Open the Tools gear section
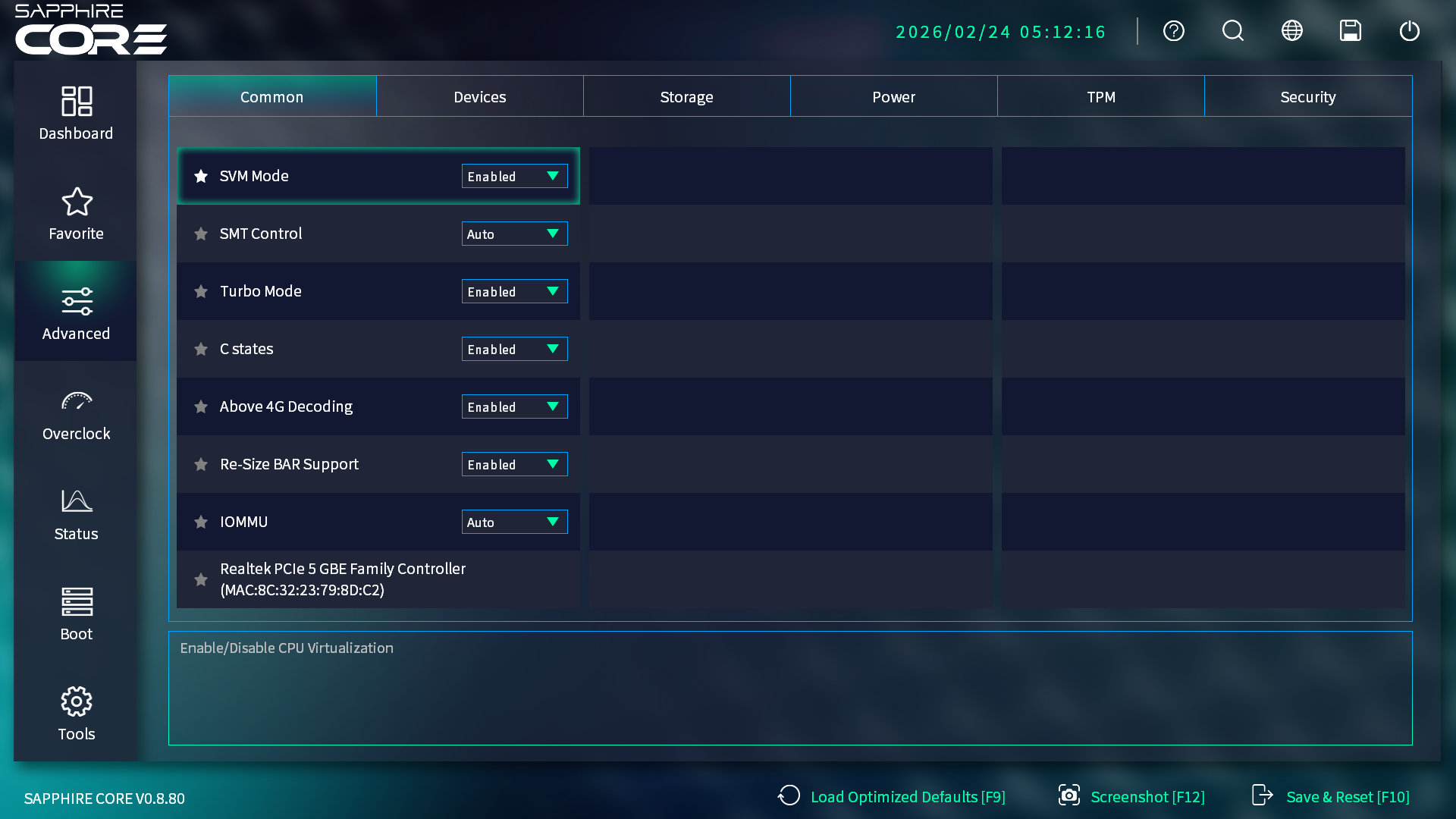Screen dimensions: 1456x819 point(76,714)
